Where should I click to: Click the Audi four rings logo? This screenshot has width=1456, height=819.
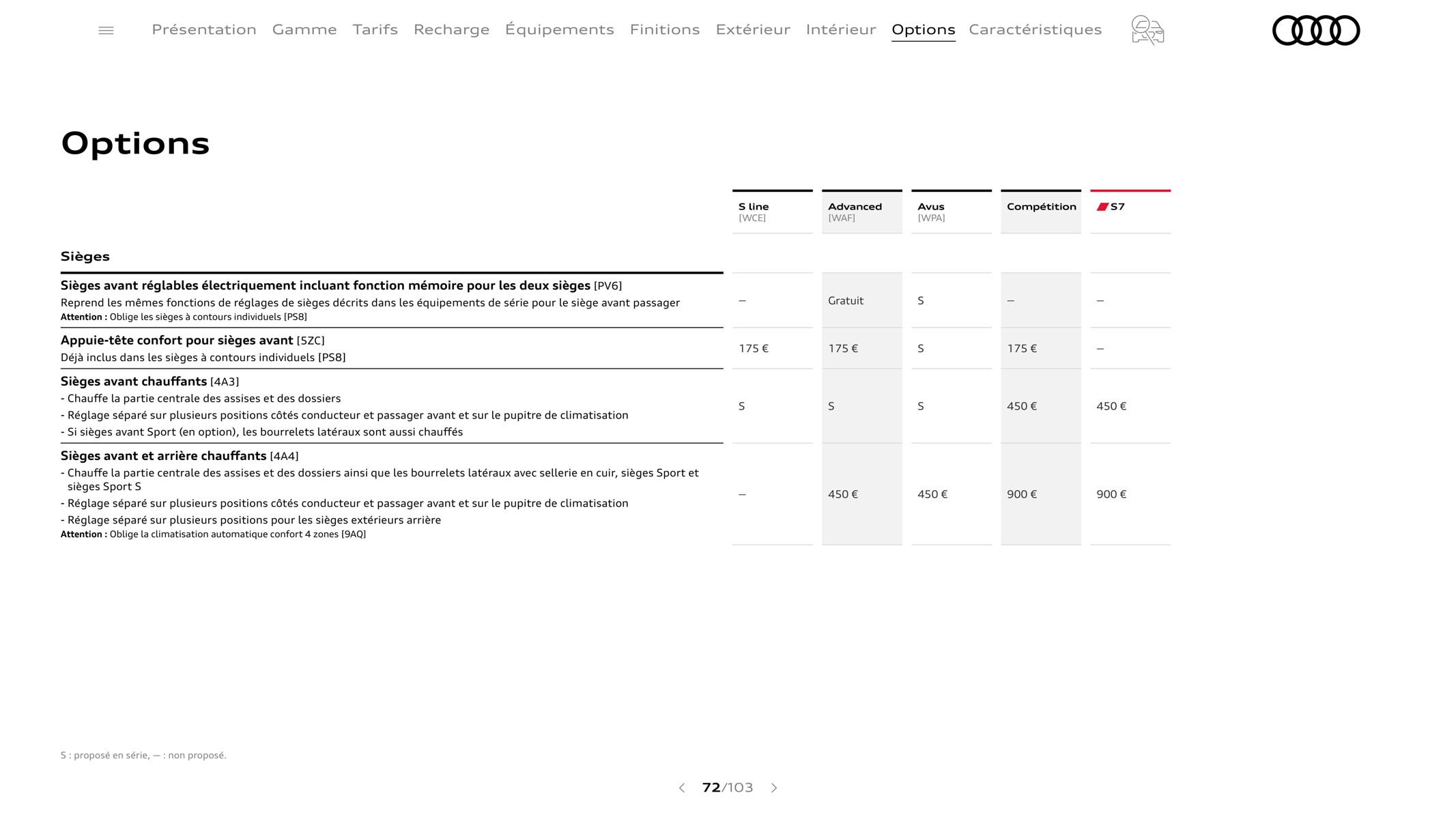[x=1316, y=30]
